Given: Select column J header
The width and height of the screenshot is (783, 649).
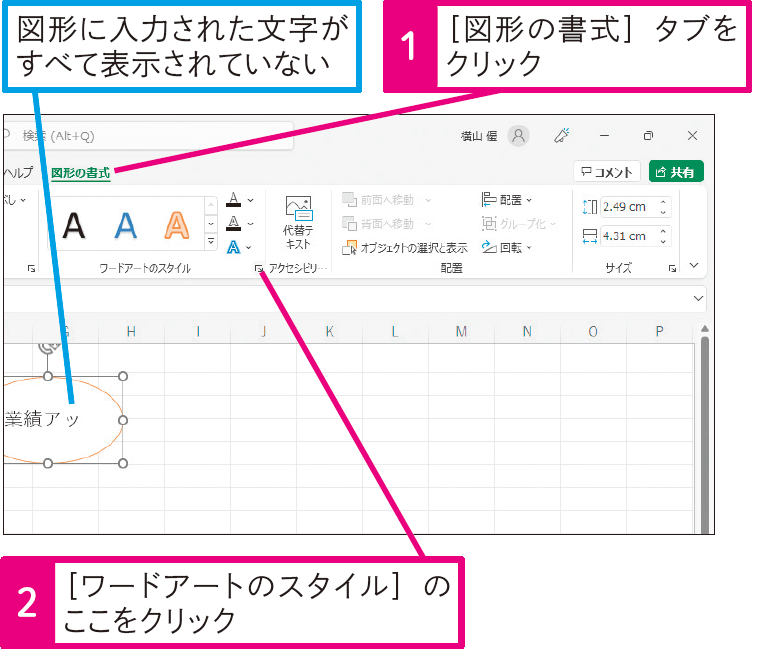Looking at the screenshot, I should coord(264,331).
